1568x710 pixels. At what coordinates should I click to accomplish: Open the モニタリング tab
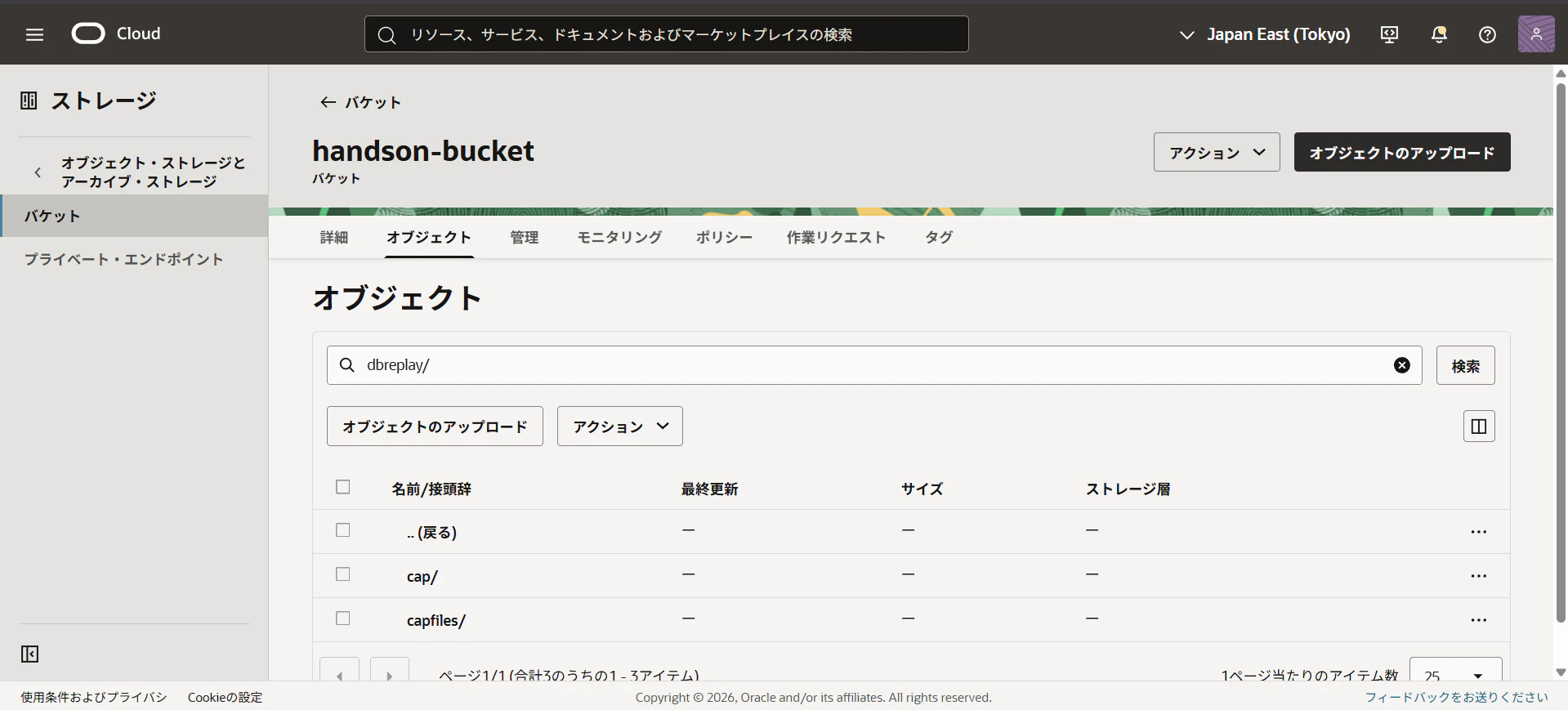click(x=619, y=237)
